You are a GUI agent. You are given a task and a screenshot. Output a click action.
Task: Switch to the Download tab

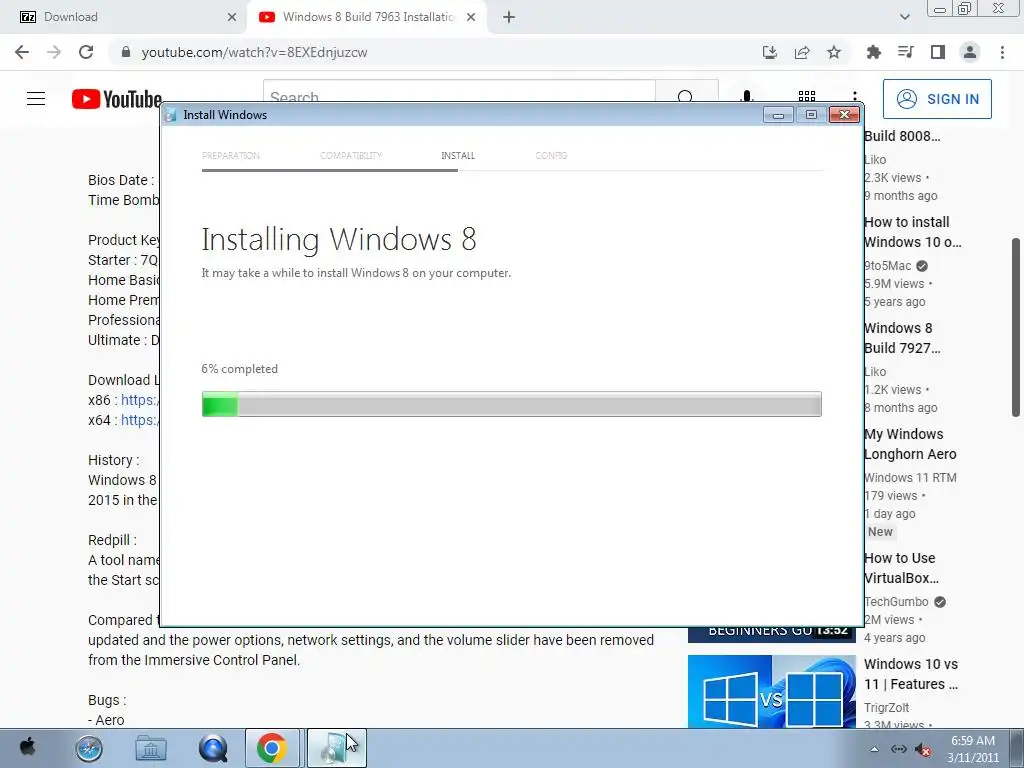(123, 17)
